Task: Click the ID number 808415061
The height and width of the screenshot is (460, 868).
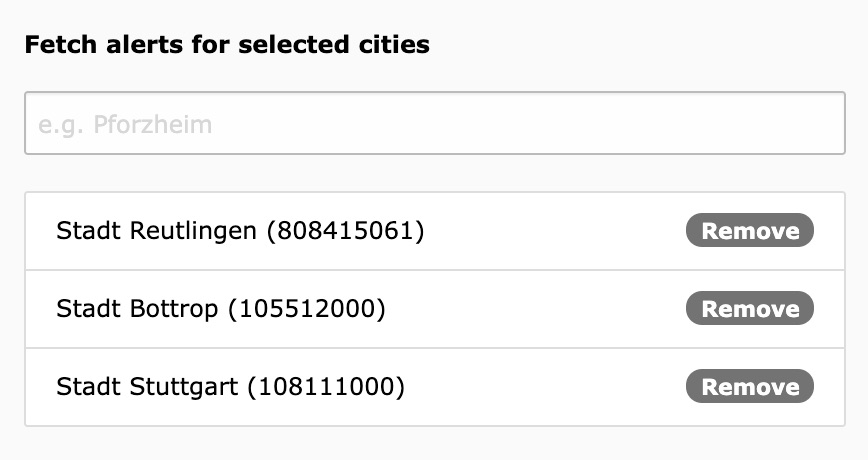Action: pos(345,231)
